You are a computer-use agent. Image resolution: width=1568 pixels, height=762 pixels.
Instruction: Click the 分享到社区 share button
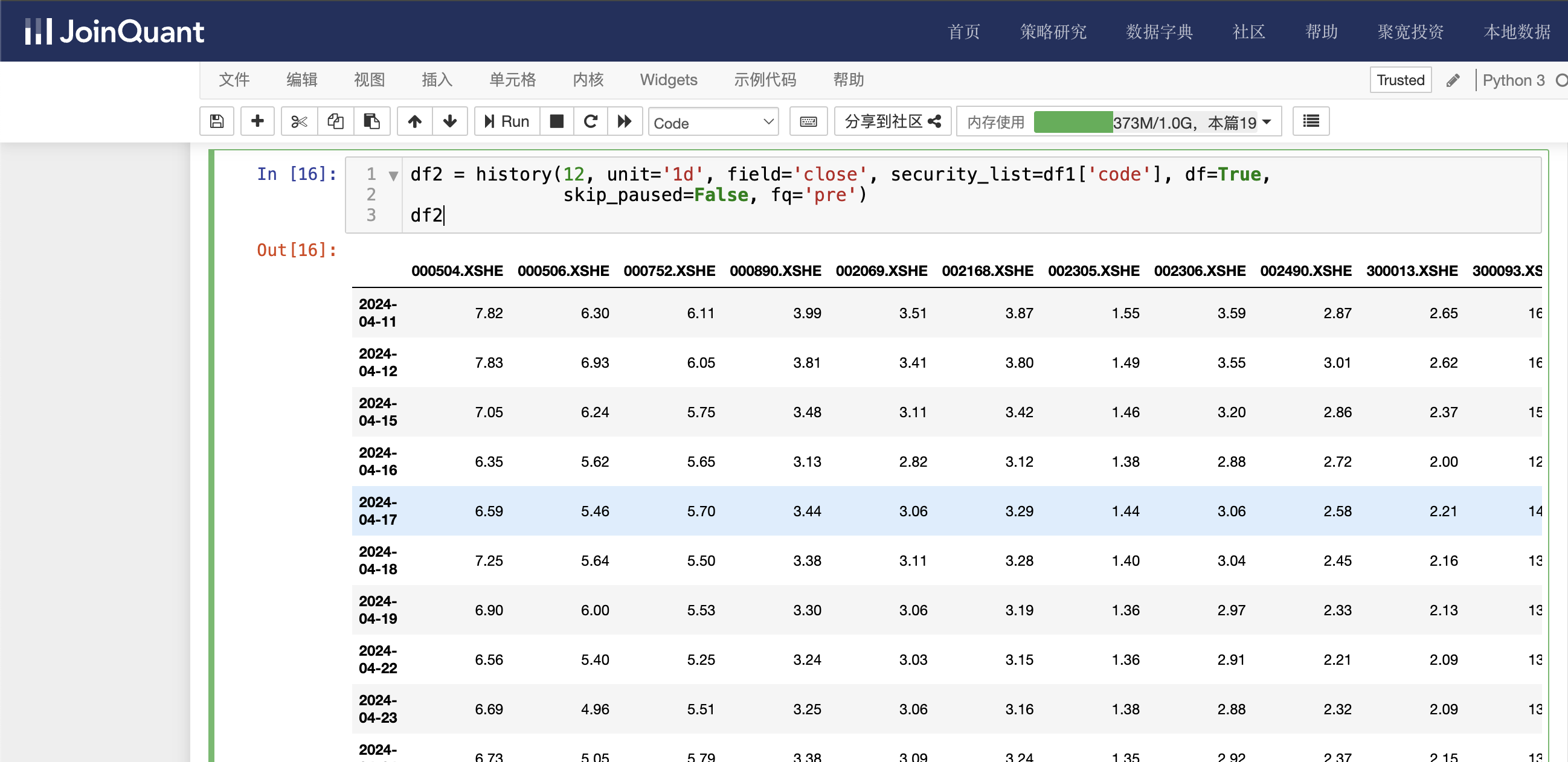892,122
